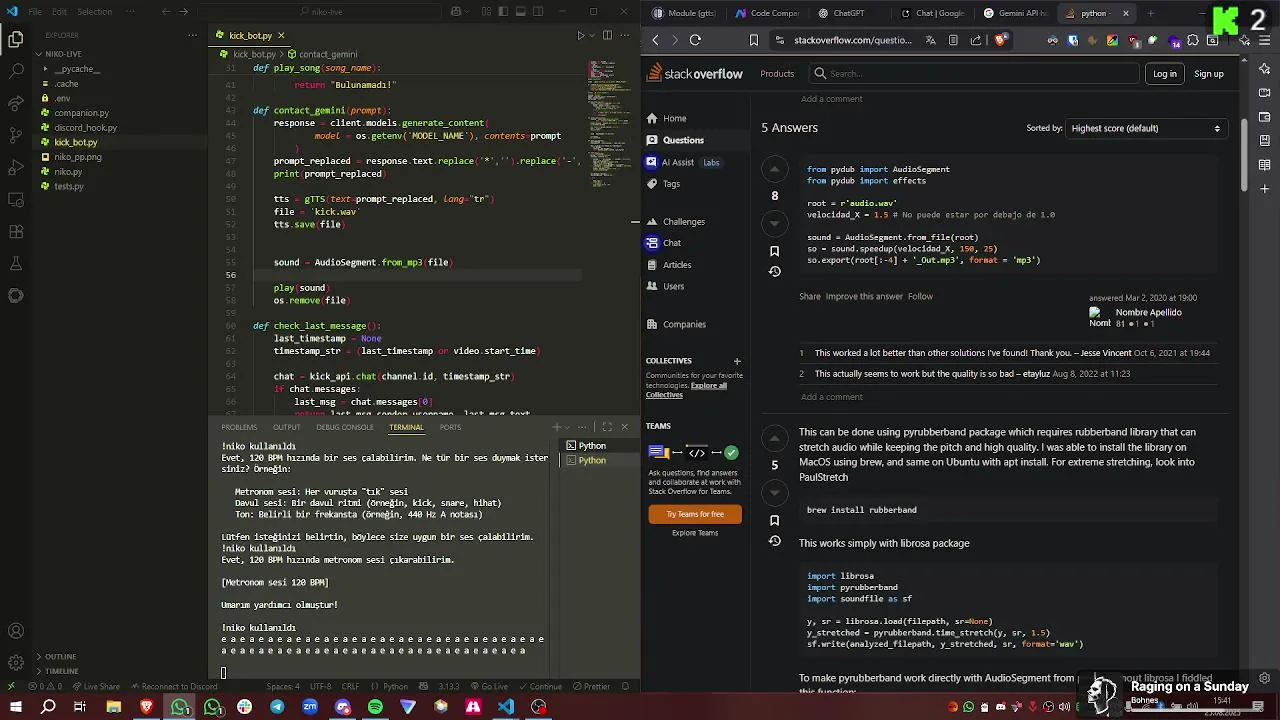
Task: Open the Tags page in Stack Overflow sidebar
Action: pos(671,183)
